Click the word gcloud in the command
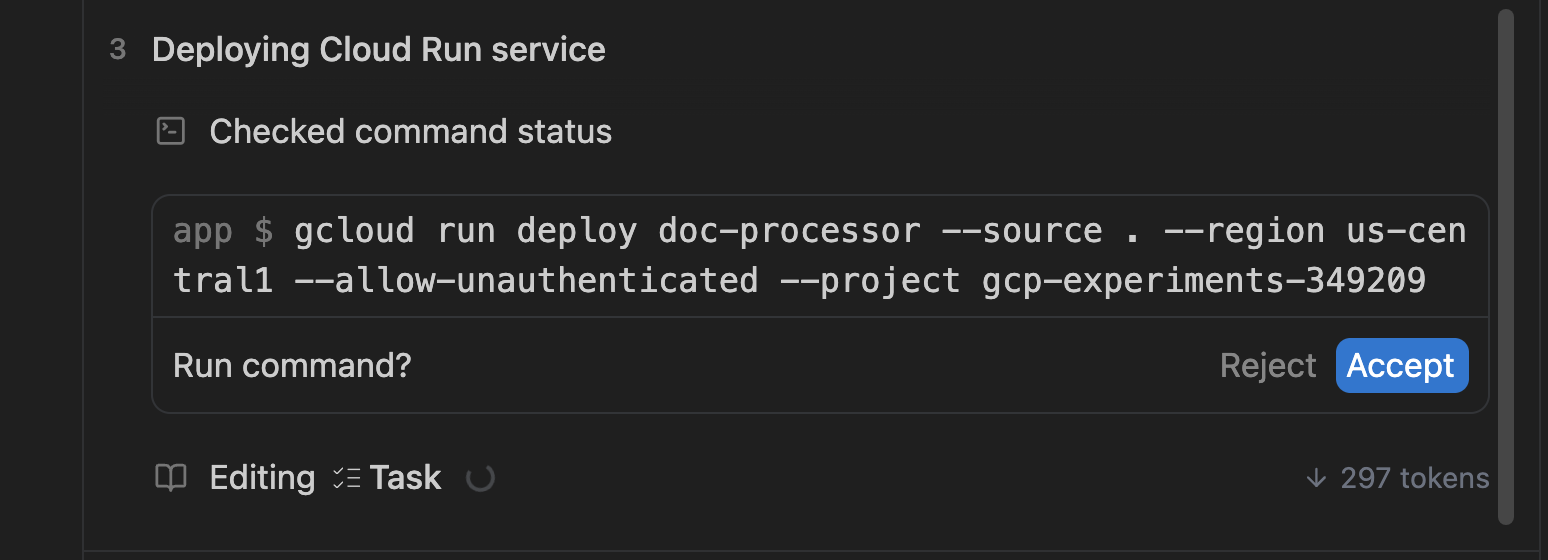This screenshot has height=560, width=1548. [354, 231]
